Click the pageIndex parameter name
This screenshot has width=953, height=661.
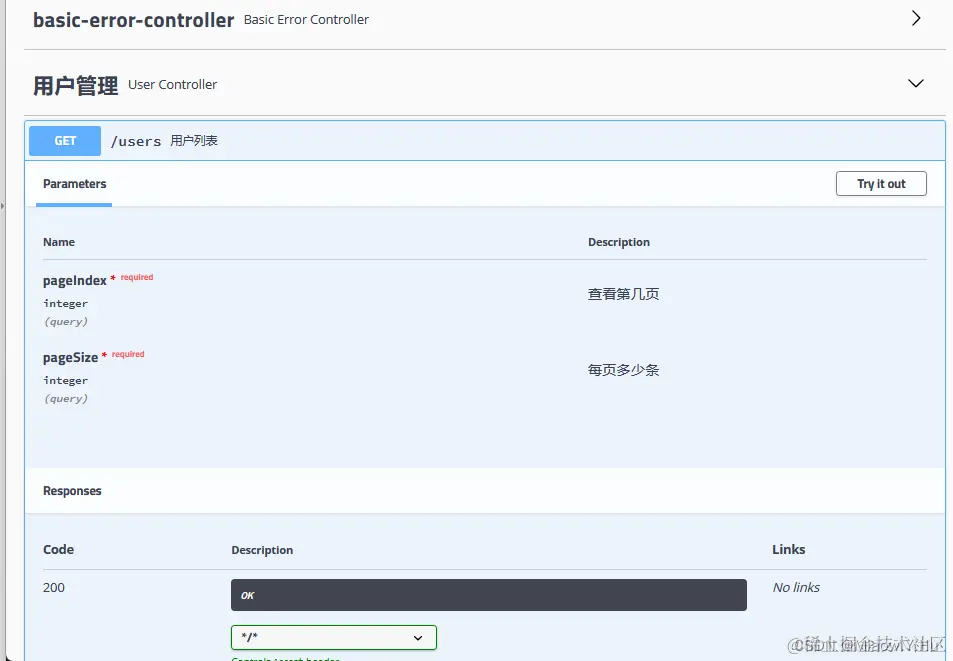75,280
